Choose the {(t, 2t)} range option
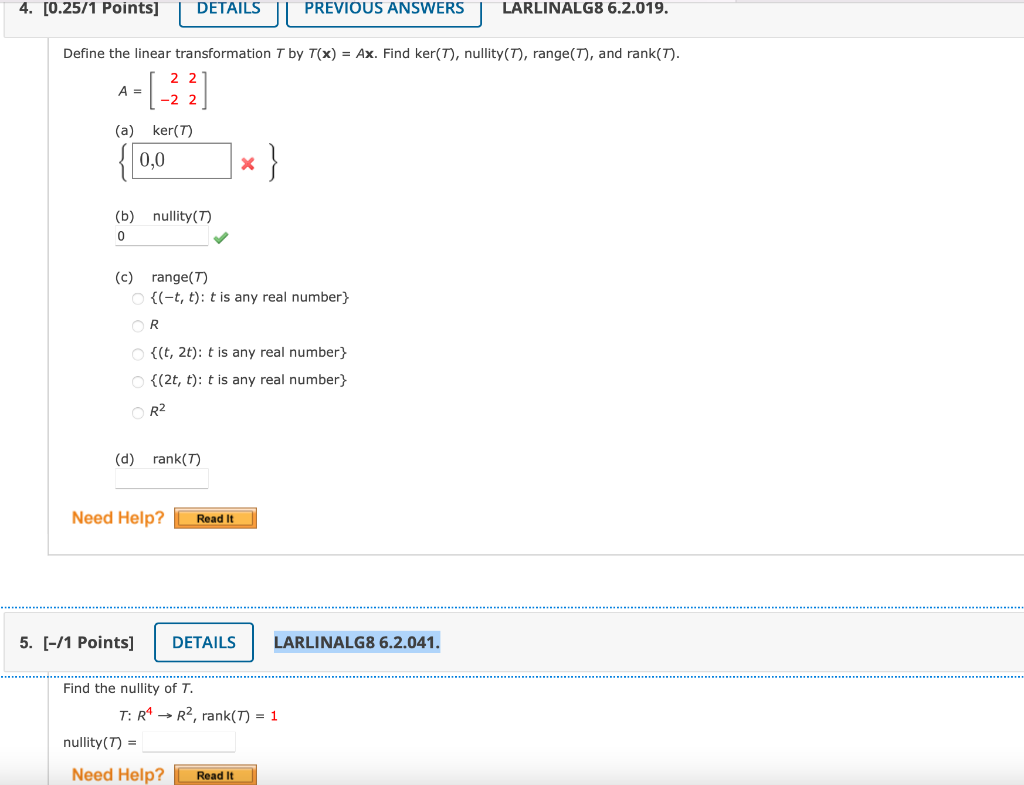 coord(137,353)
